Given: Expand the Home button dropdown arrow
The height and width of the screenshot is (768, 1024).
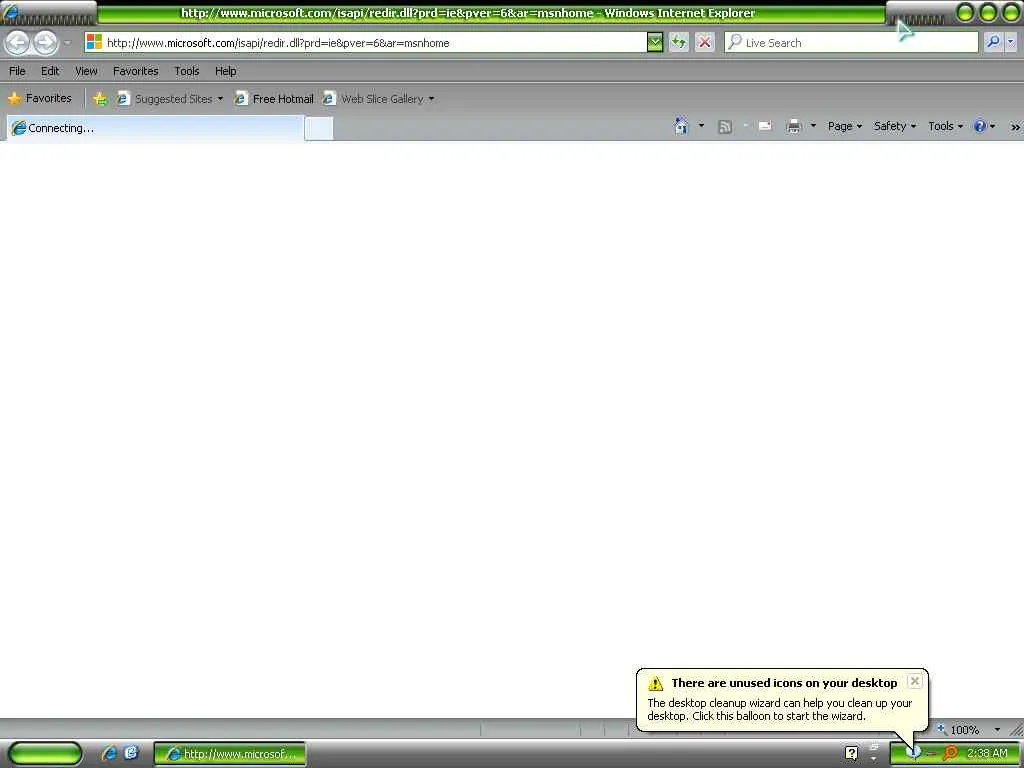Looking at the screenshot, I should click(701, 125).
